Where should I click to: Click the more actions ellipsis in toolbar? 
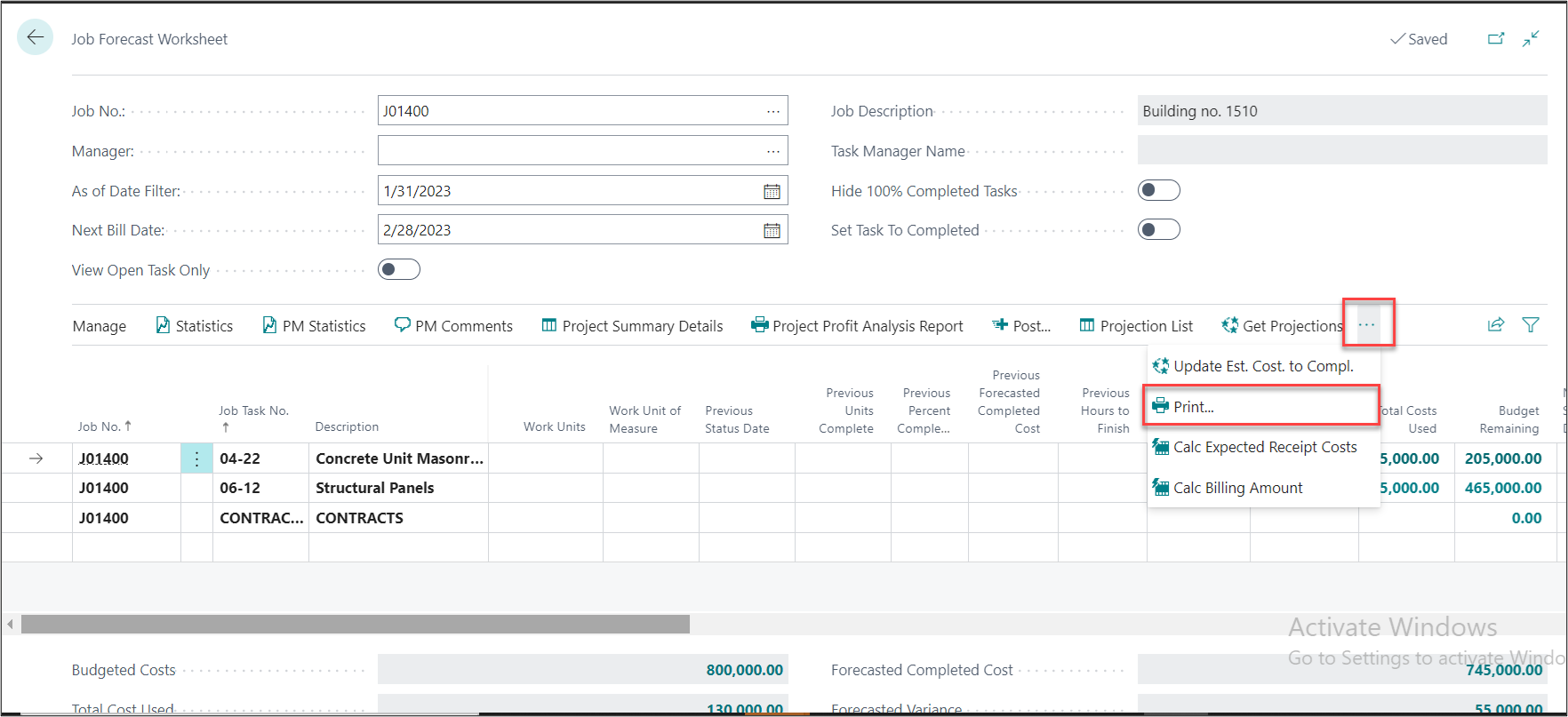(x=1367, y=325)
